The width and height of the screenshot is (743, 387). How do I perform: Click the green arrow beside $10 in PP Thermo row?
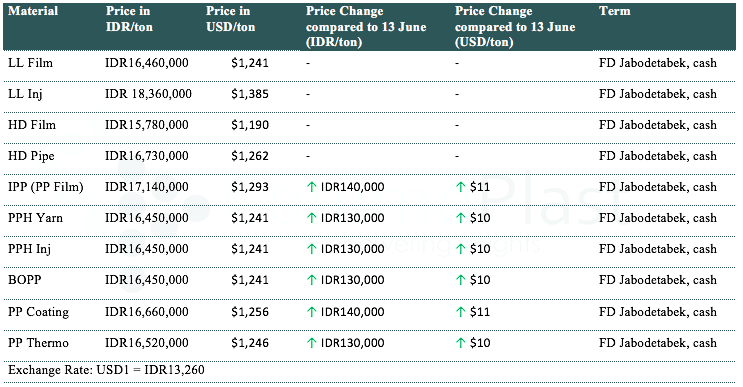[461, 343]
